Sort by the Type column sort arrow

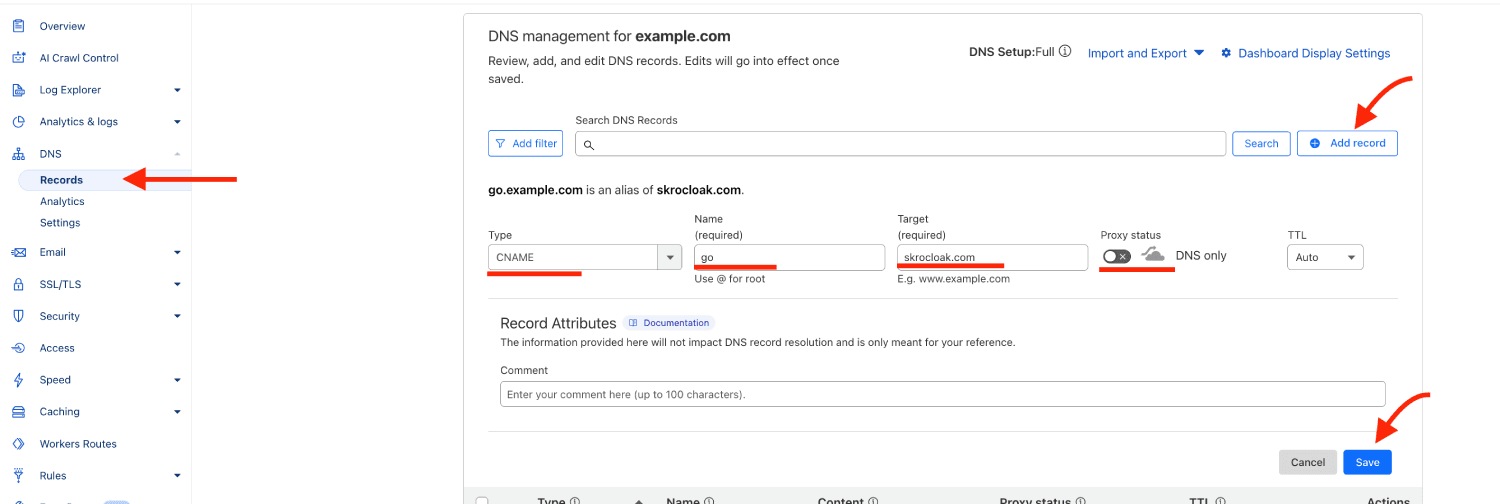(x=638, y=501)
